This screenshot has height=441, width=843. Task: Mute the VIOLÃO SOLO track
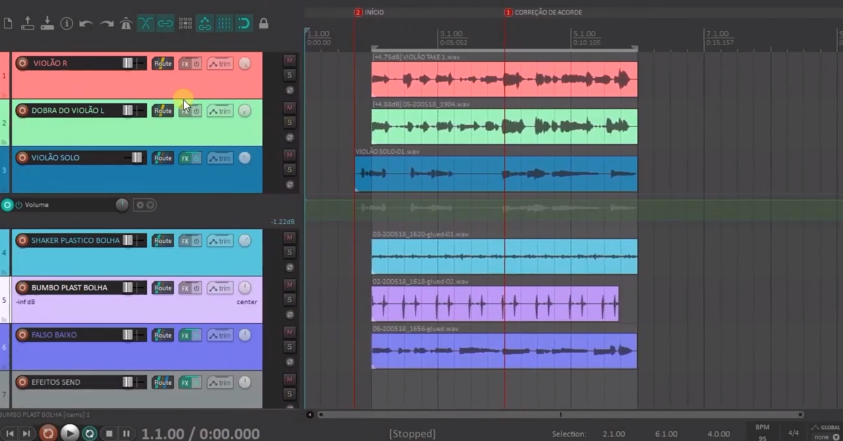click(x=289, y=155)
